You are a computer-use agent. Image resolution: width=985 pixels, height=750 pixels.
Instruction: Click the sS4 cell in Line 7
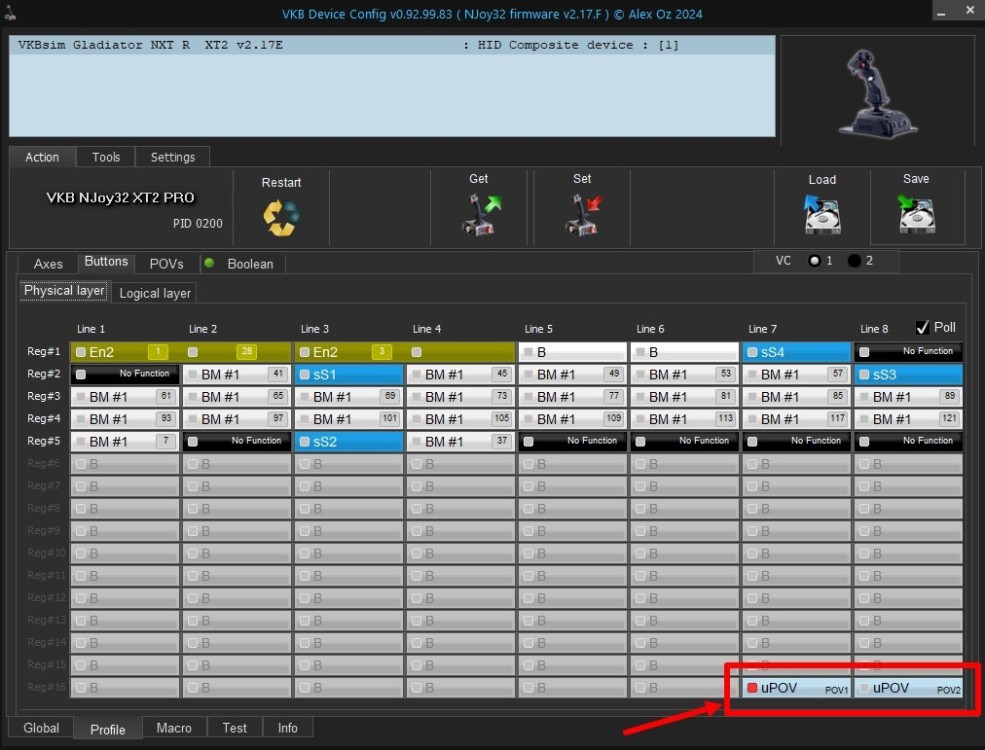pyautogui.click(x=796, y=352)
